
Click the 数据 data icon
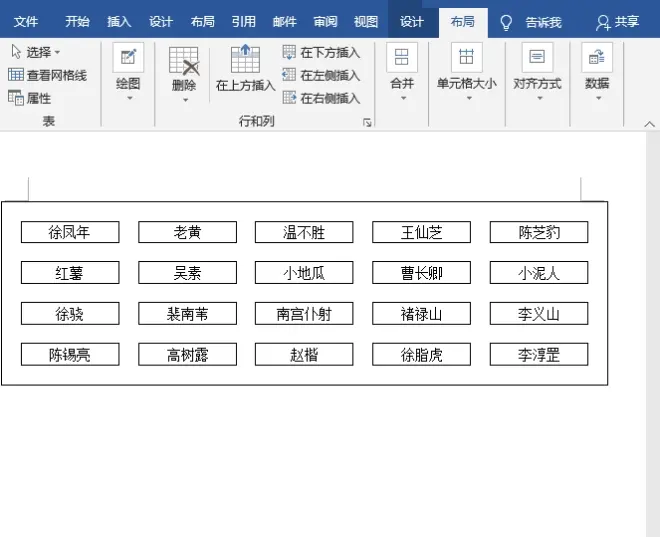(x=597, y=57)
